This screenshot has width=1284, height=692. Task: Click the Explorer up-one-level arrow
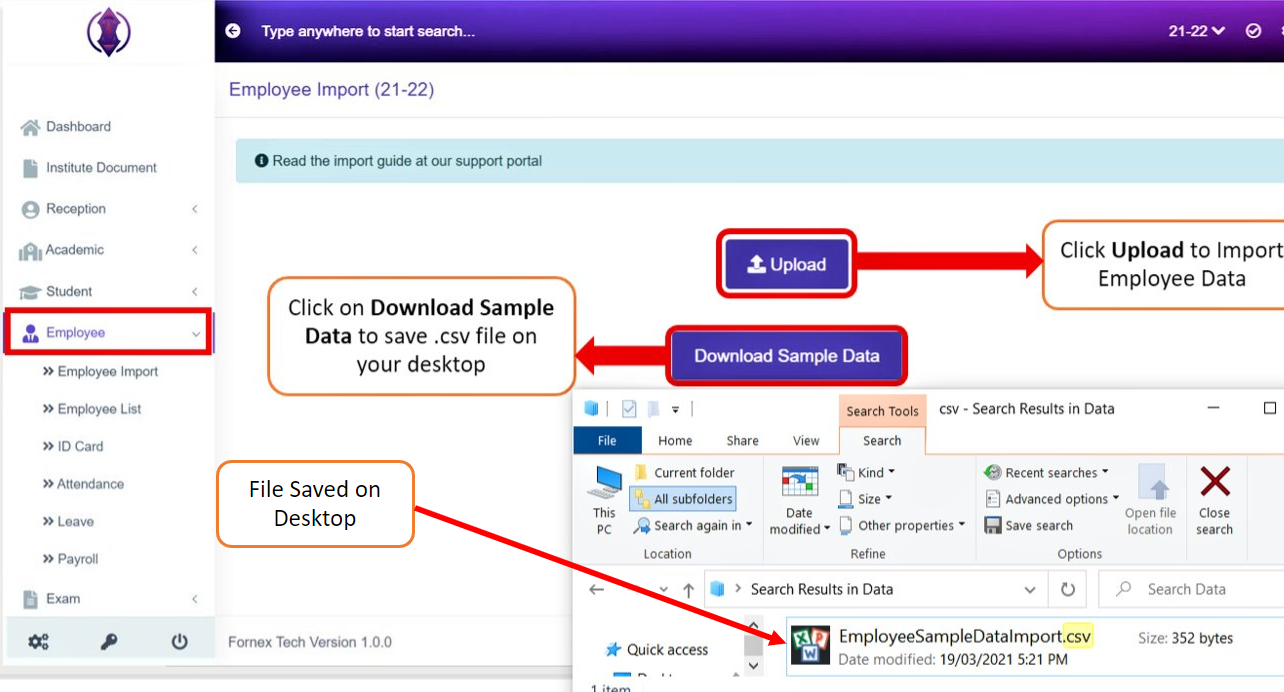(x=688, y=590)
